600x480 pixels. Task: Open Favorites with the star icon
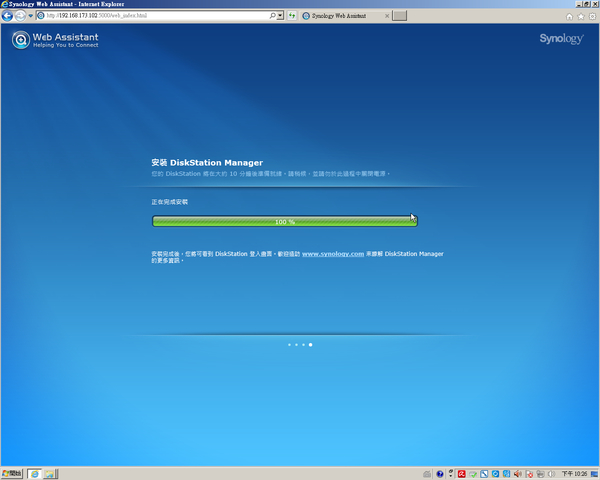click(581, 16)
